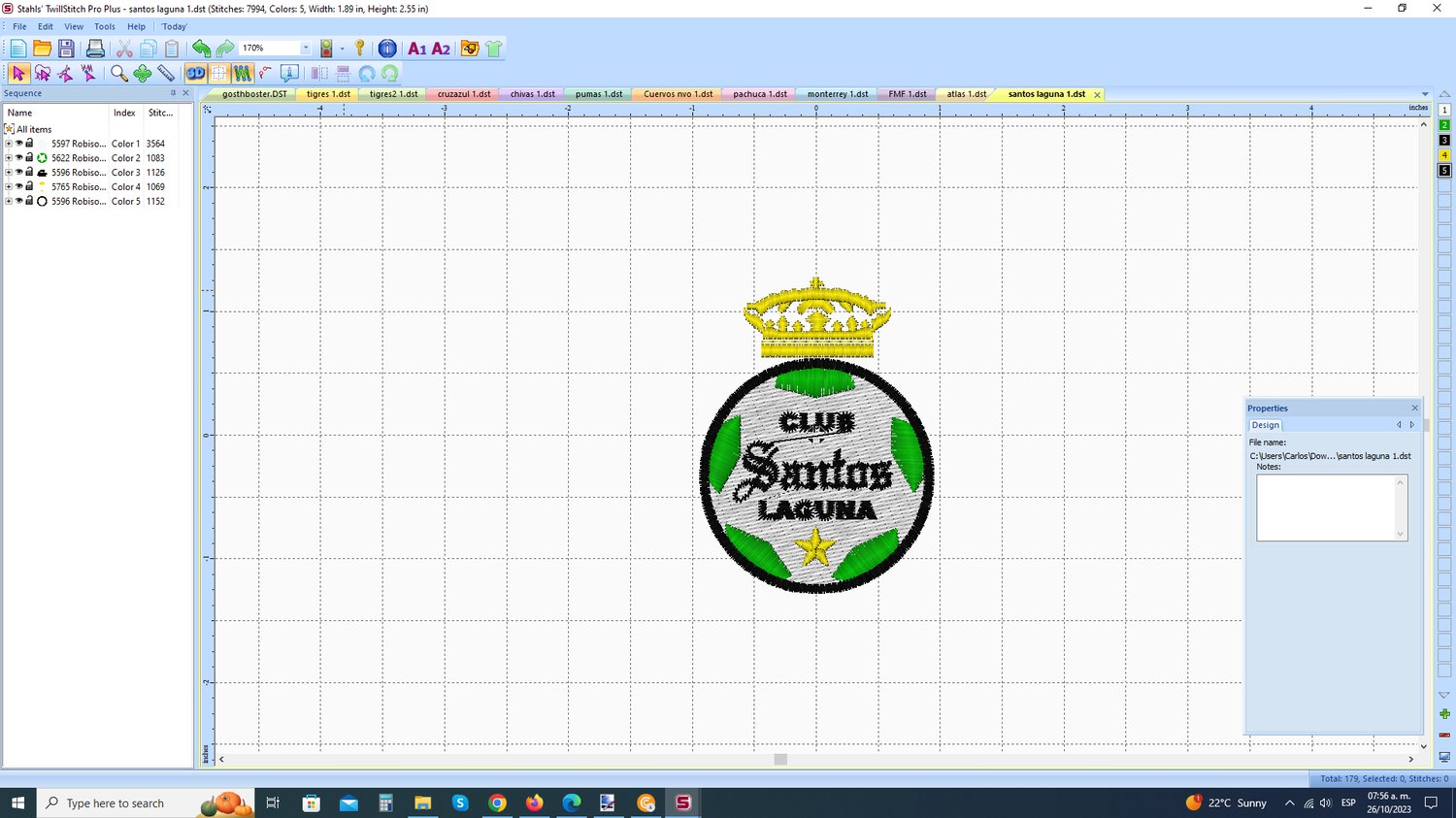Open the Edit menu
The width and height of the screenshot is (1456, 818).
[46, 26]
